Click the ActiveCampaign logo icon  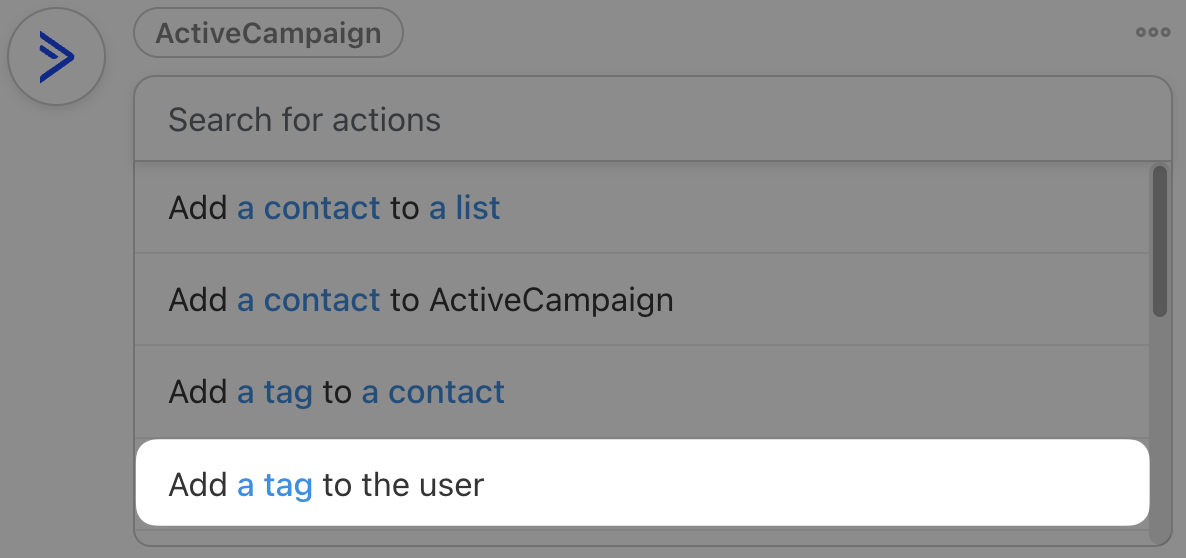(x=56, y=57)
